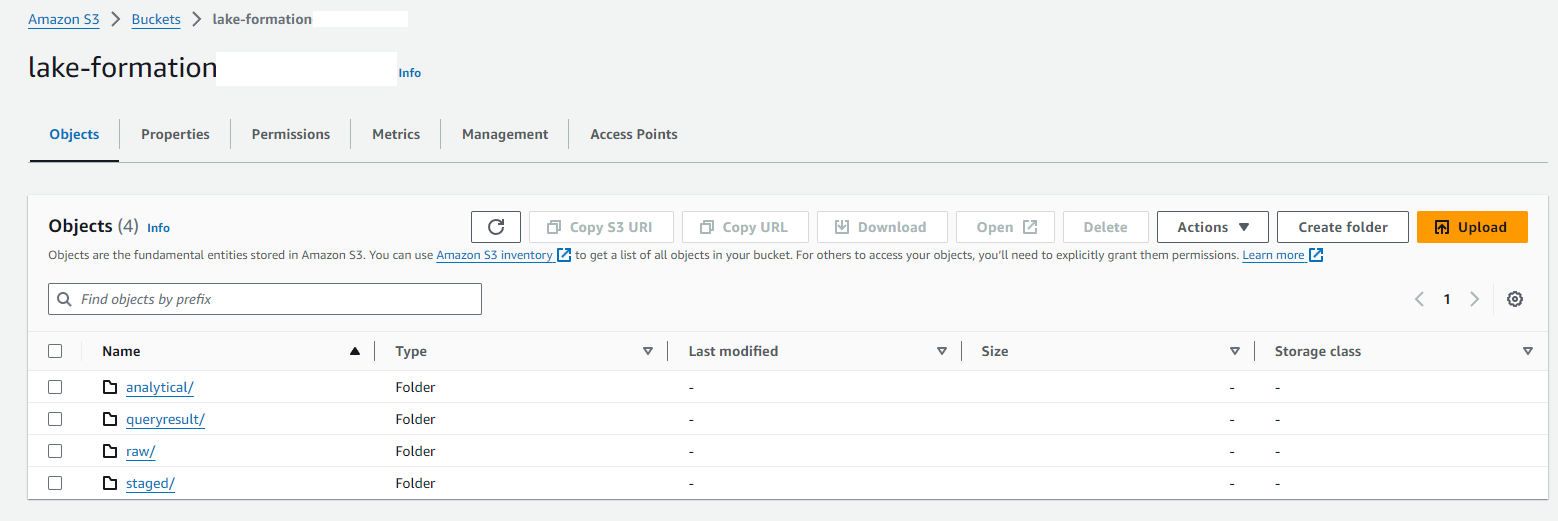Check the staged/ row checkbox
The image size is (1558, 521).
55,483
